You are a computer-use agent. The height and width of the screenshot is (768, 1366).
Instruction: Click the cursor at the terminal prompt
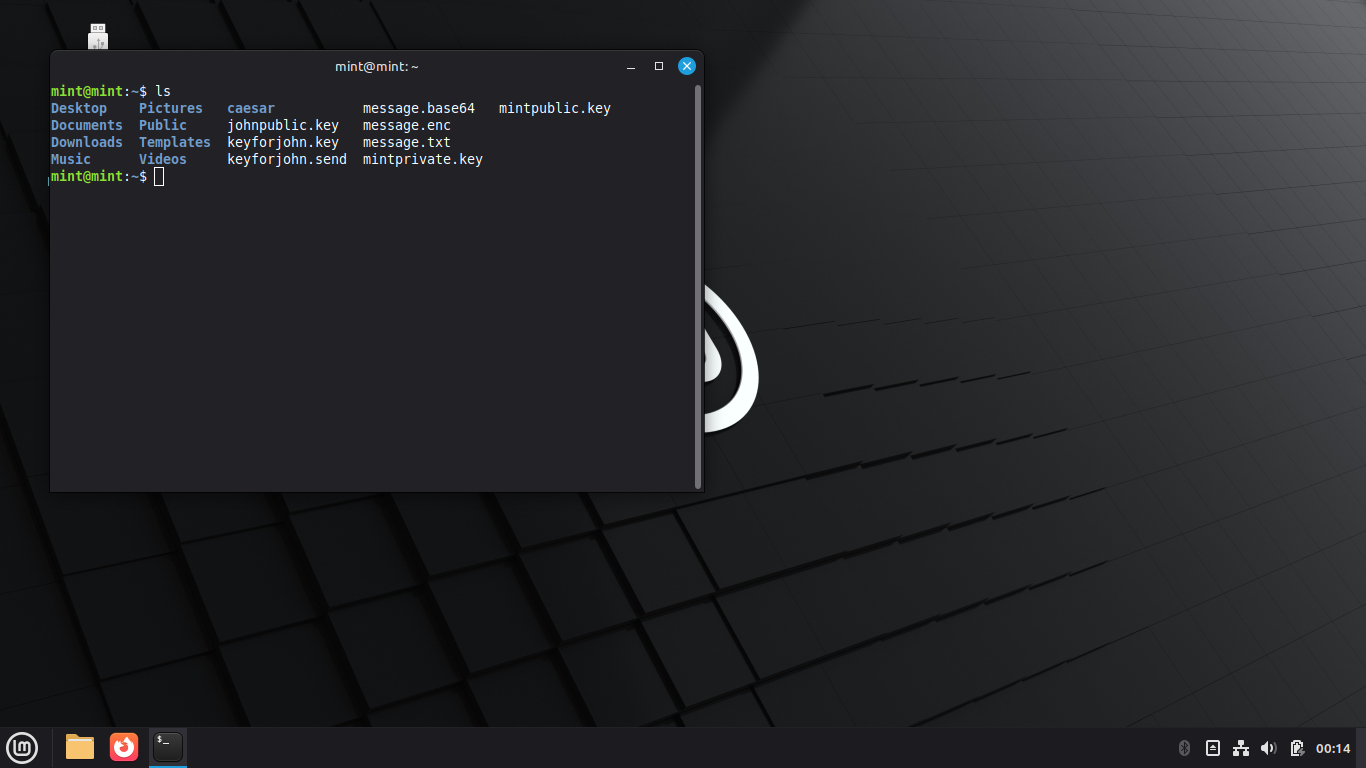coord(159,176)
